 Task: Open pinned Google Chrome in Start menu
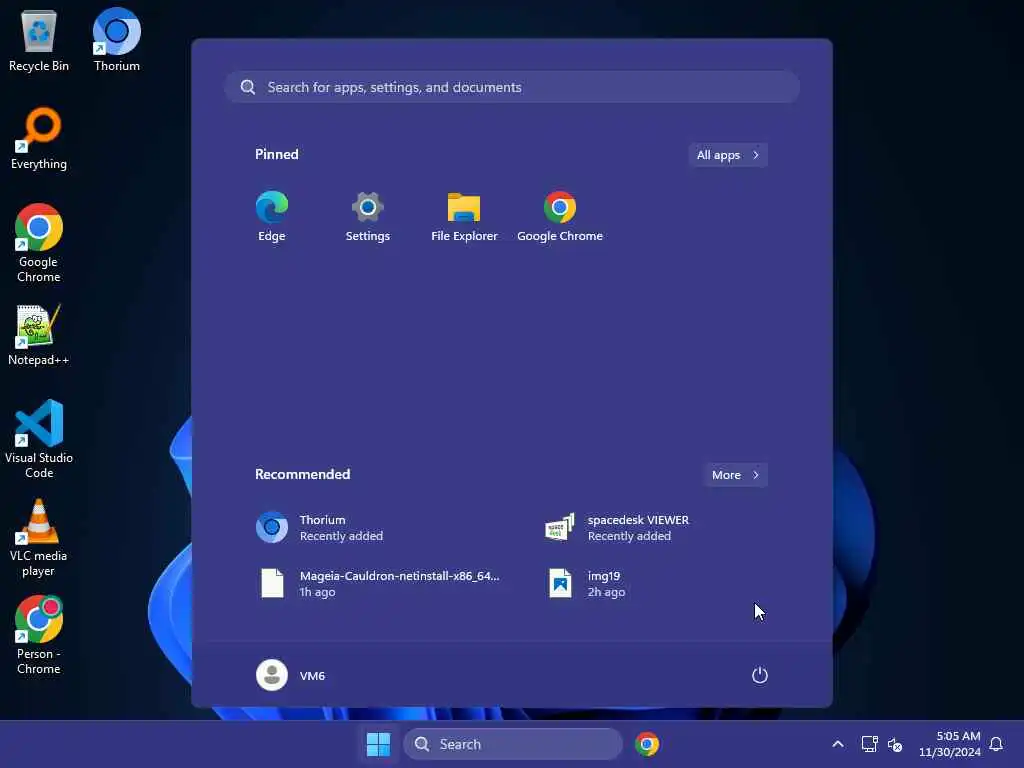coord(560,217)
